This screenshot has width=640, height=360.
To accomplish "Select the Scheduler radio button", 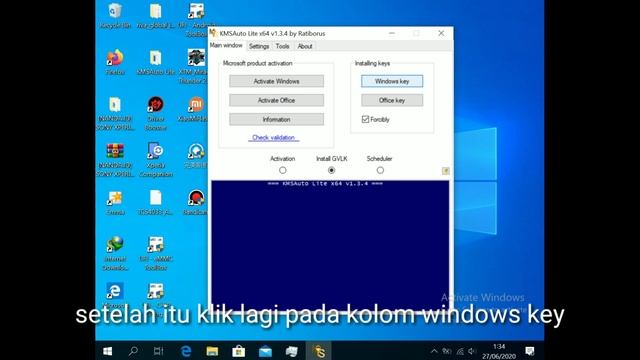I will point(380,170).
